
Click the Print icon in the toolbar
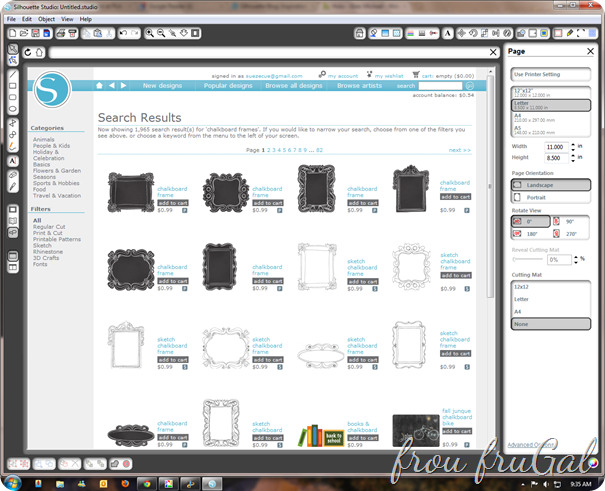point(61,33)
